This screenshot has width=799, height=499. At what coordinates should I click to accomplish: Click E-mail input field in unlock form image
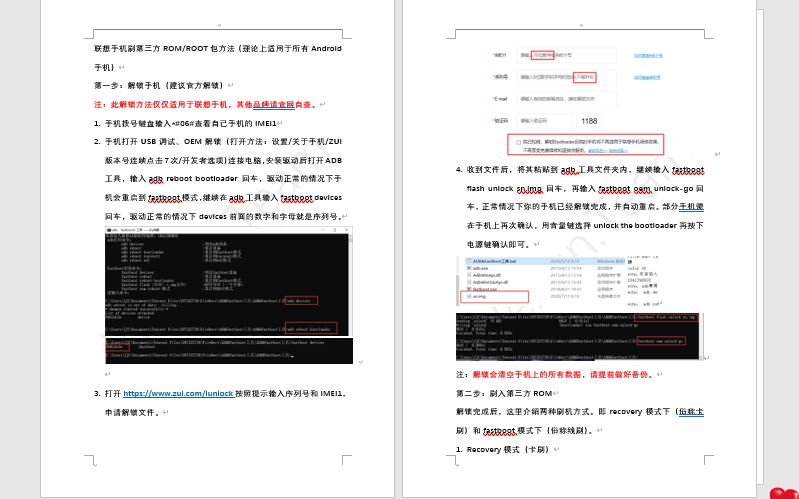[567, 99]
